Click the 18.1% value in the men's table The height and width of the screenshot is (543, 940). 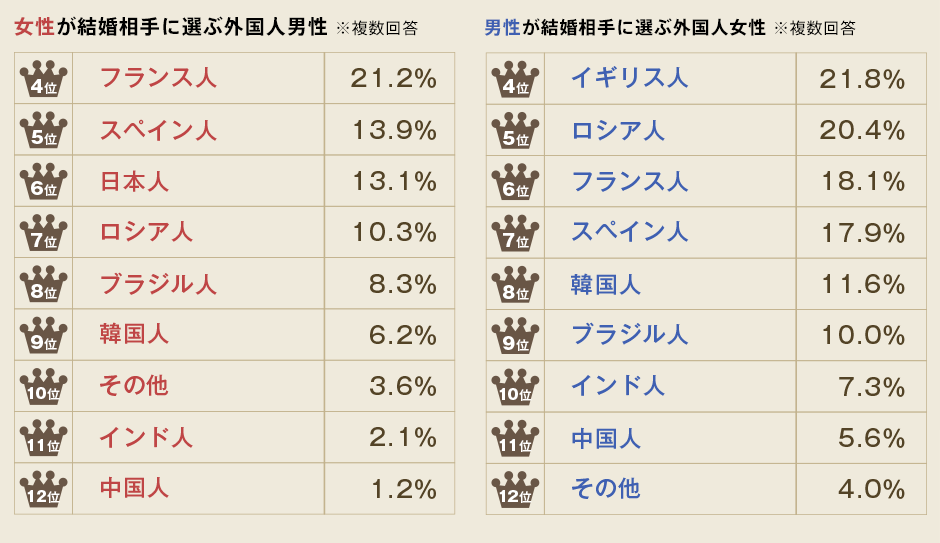coord(862,181)
